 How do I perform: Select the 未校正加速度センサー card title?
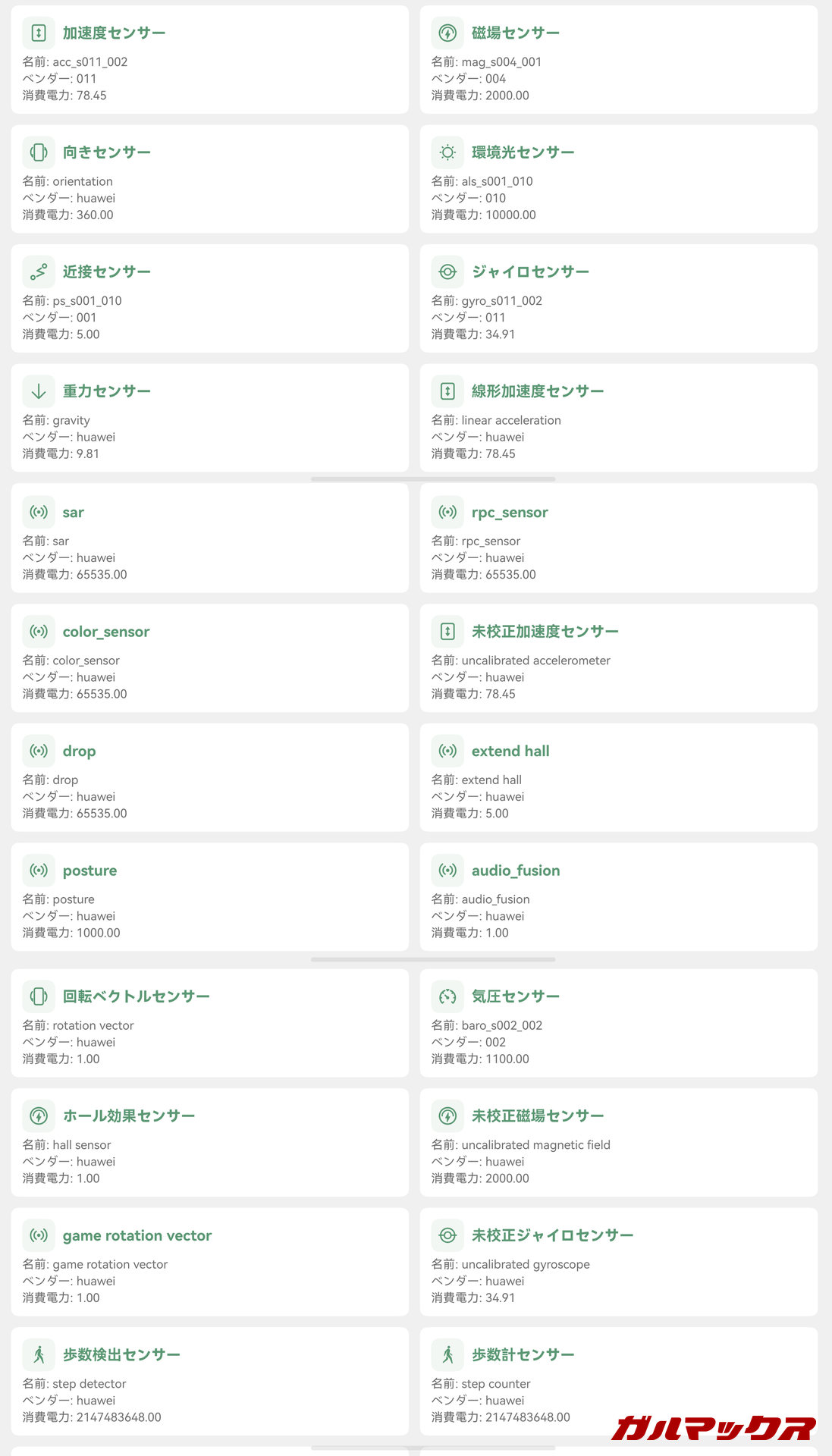tap(545, 632)
